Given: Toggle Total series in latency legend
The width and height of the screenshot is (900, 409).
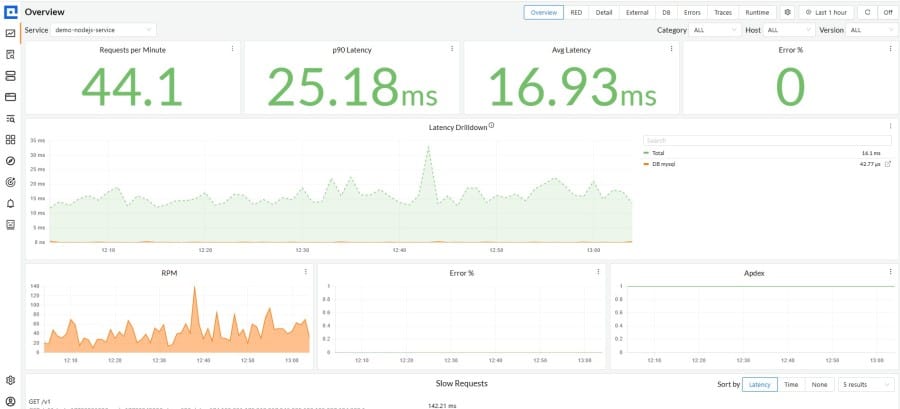Looking at the screenshot, I should tap(657, 153).
